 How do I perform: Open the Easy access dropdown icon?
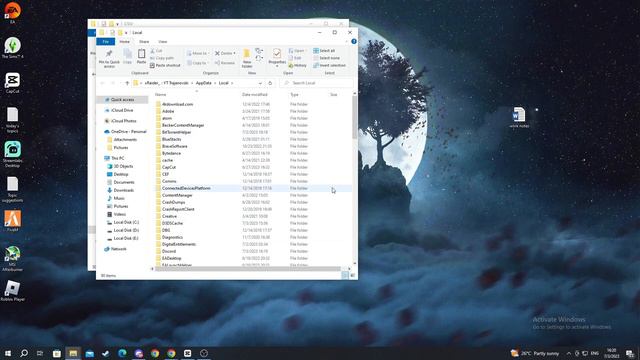(259, 59)
